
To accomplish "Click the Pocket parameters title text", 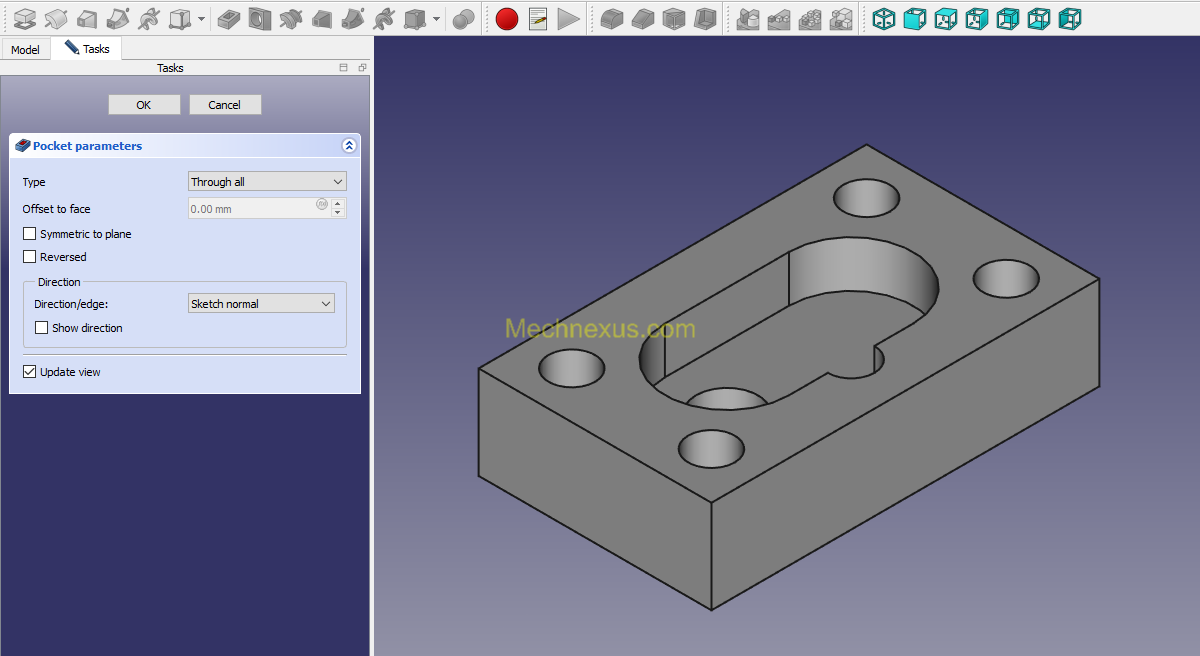I will click(87, 146).
